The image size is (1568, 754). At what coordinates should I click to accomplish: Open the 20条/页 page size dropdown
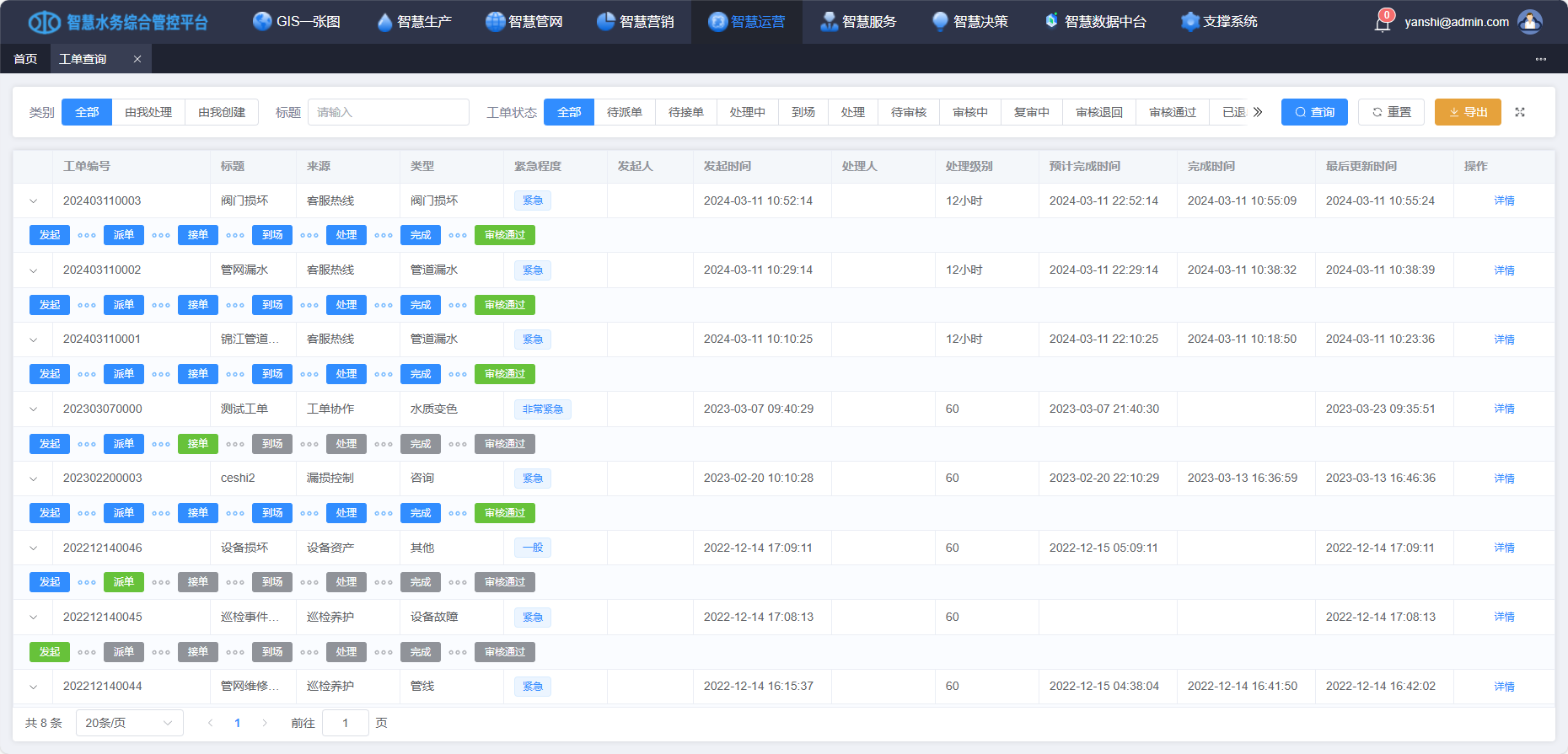[x=129, y=723]
